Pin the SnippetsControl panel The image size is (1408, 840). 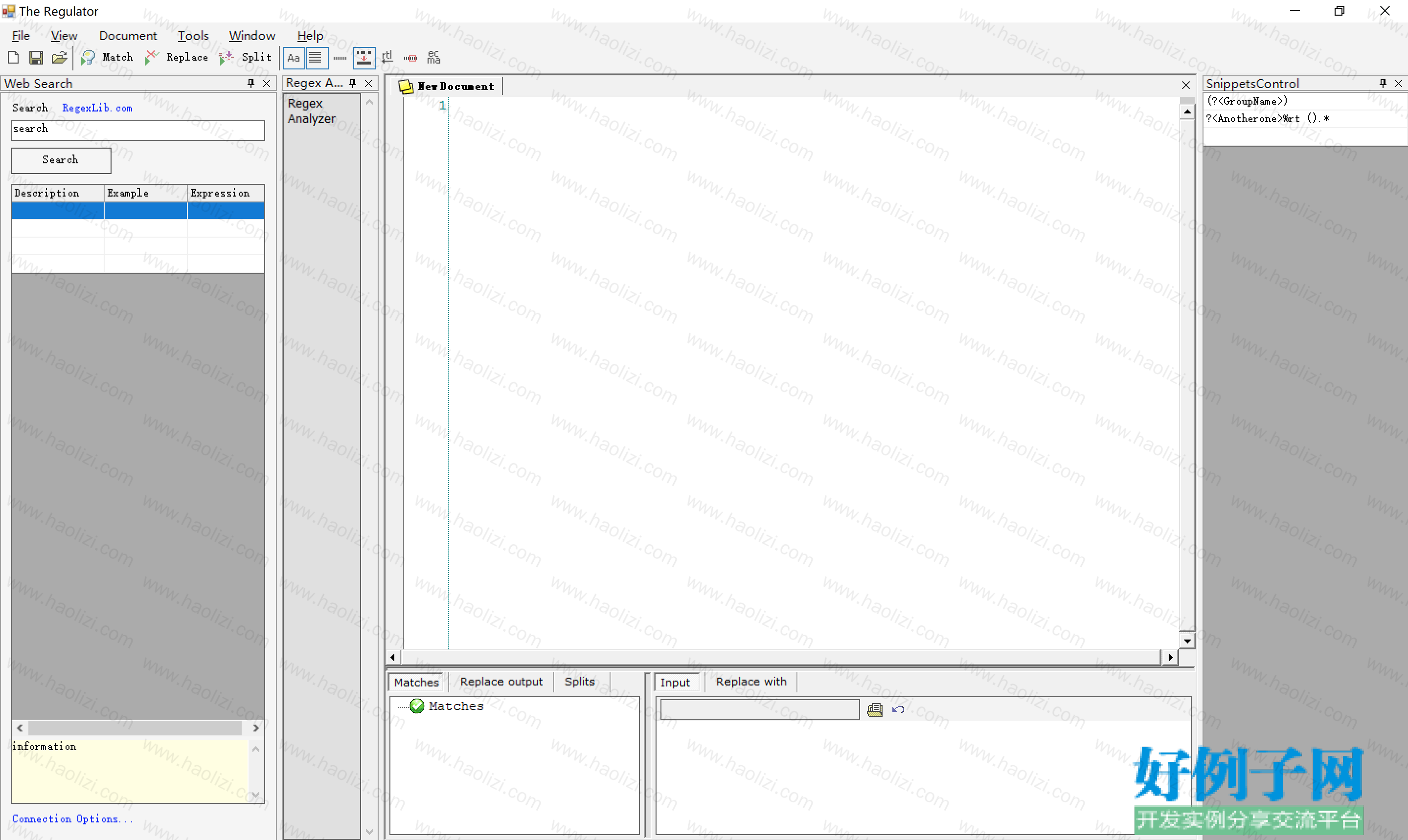coord(1383,83)
